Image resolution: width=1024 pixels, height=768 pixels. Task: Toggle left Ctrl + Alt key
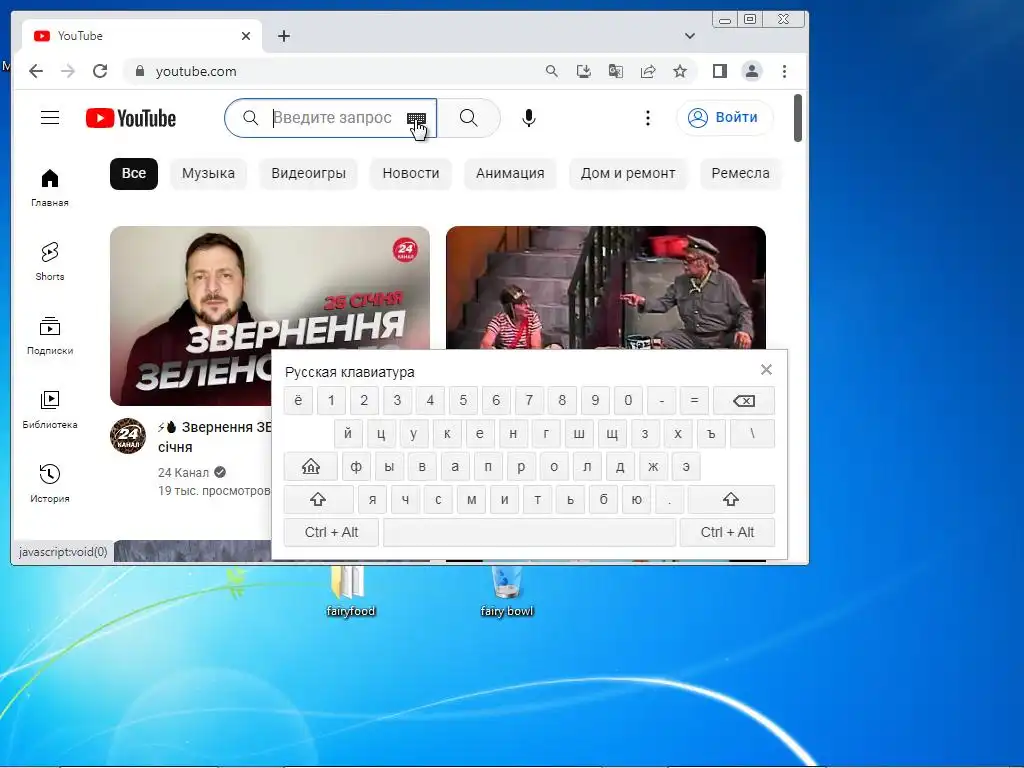coord(331,532)
